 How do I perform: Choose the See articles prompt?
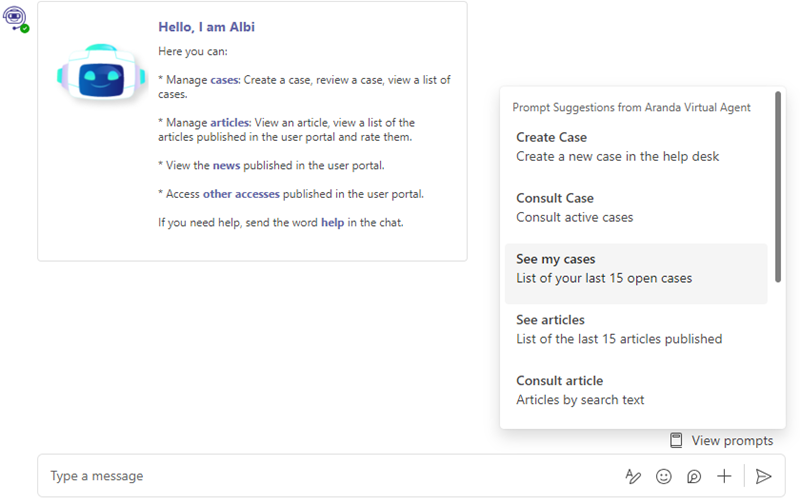(x=636, y=330)
